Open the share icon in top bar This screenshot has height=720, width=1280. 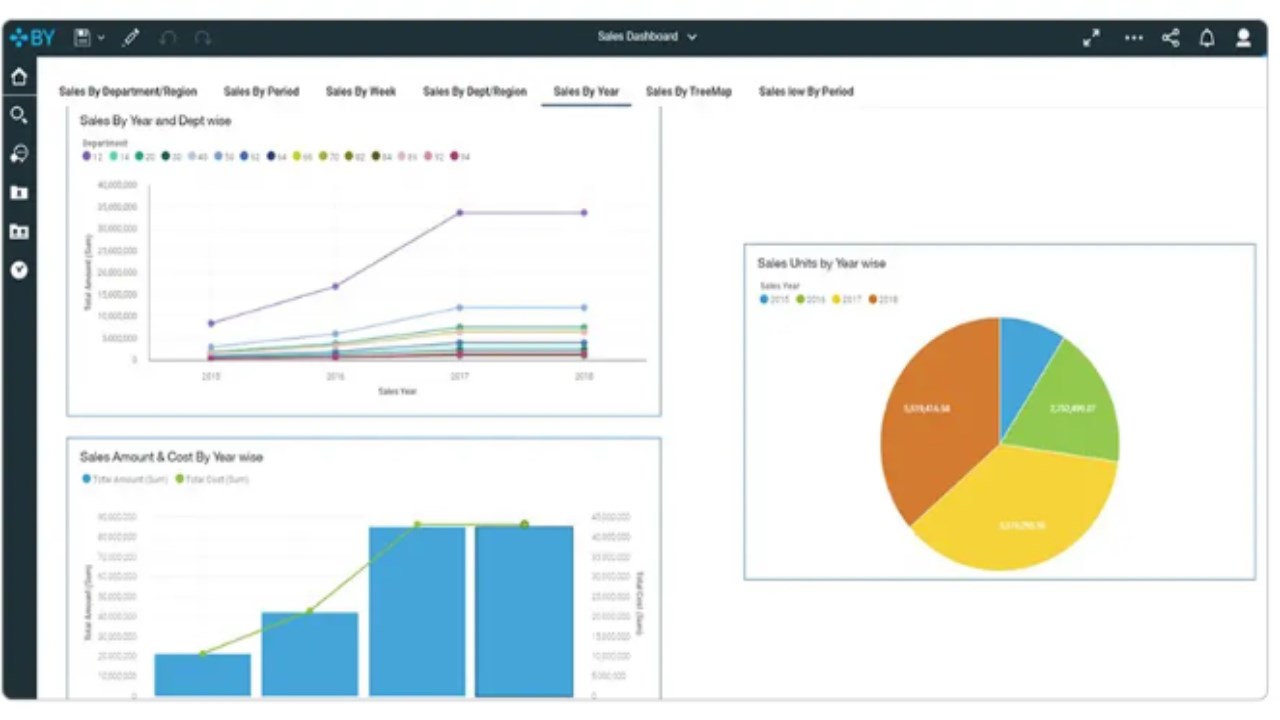point(1170,38)
